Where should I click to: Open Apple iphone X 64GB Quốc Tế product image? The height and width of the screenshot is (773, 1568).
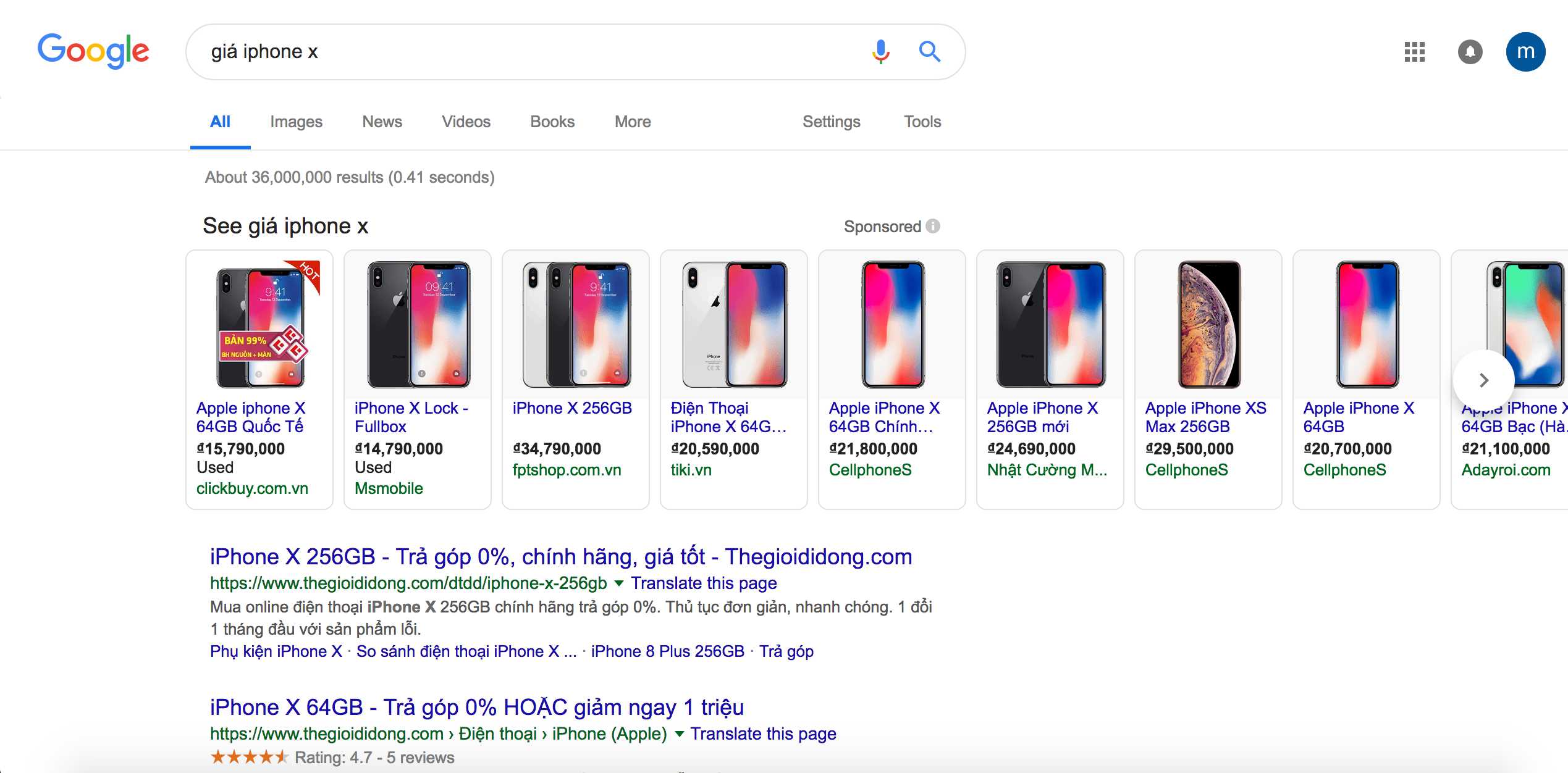pos(260,325)
